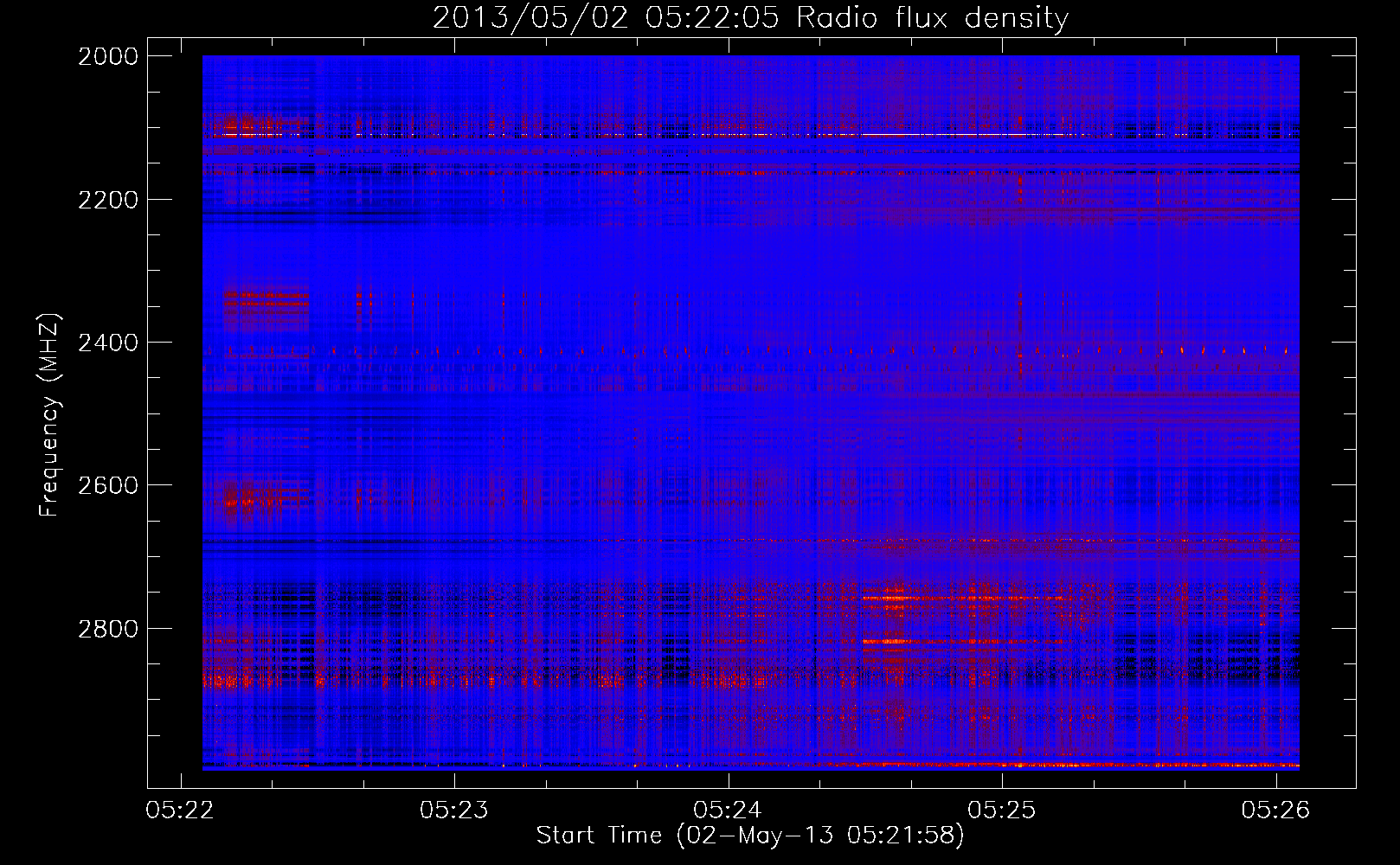Click the 05:24 time tick label
The image size is (1400, 865).
click(x=728, y=811)
